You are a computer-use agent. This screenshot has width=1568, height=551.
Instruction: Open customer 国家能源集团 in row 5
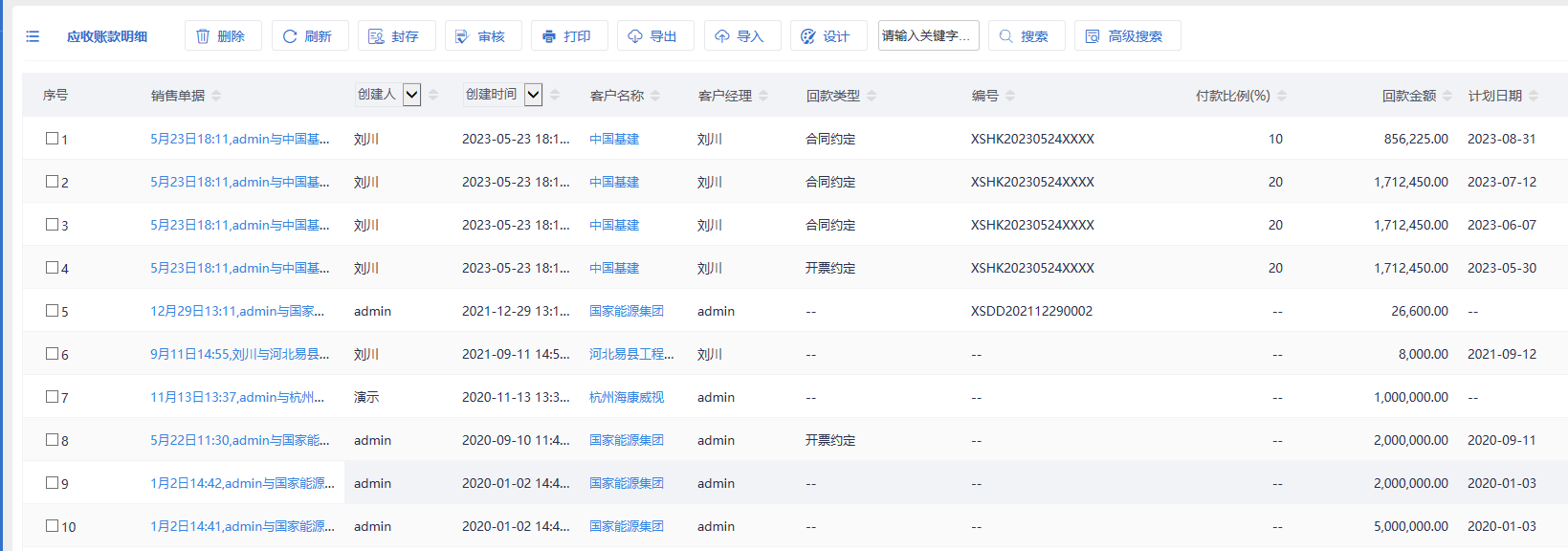[627, 311]
